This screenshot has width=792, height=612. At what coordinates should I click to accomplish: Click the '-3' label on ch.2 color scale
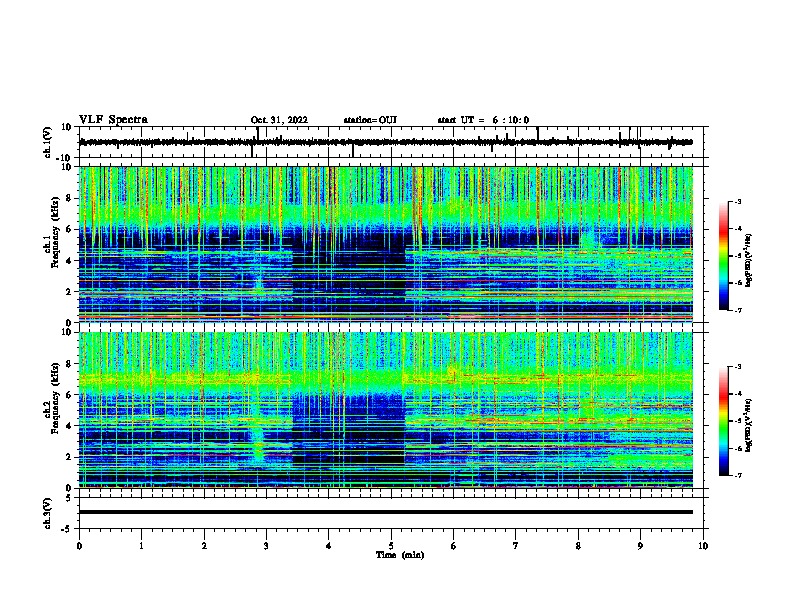(x=737, y=367)
